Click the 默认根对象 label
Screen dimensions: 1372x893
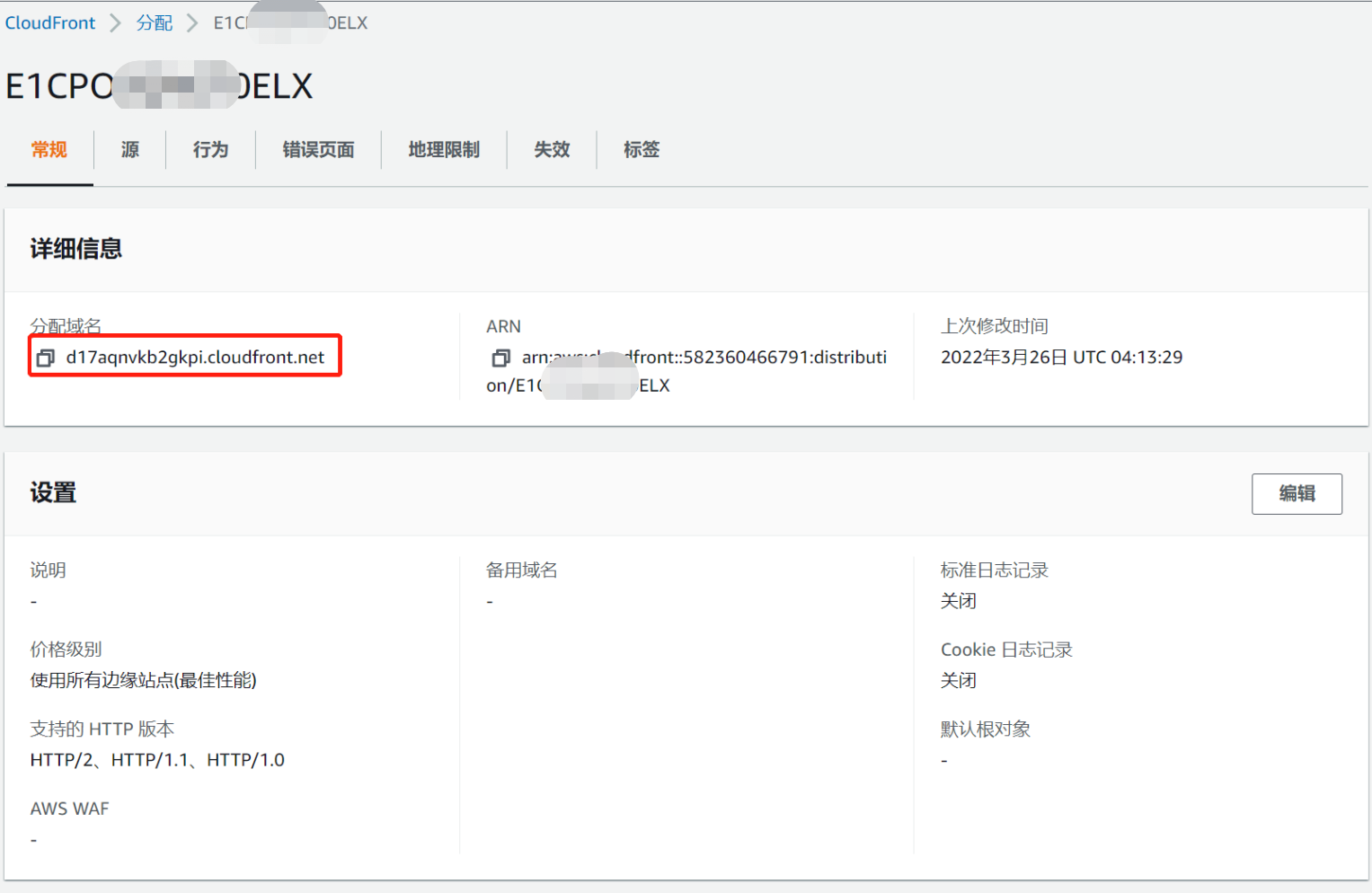coord(986,729)
